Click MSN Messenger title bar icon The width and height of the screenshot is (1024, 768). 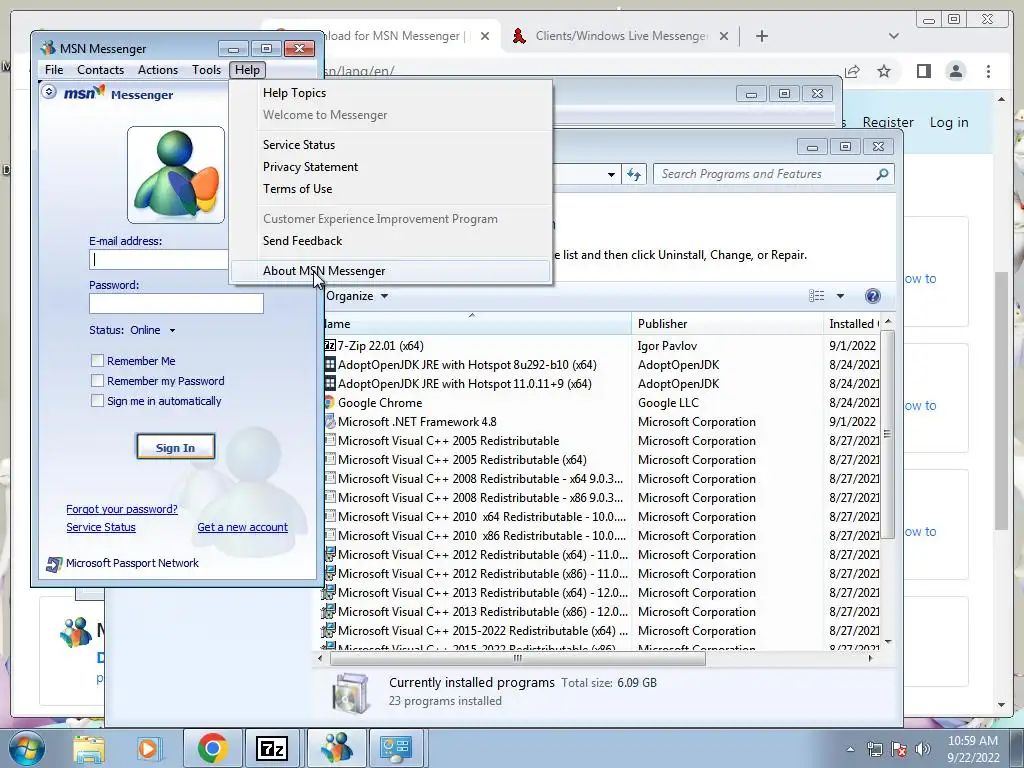48,48
